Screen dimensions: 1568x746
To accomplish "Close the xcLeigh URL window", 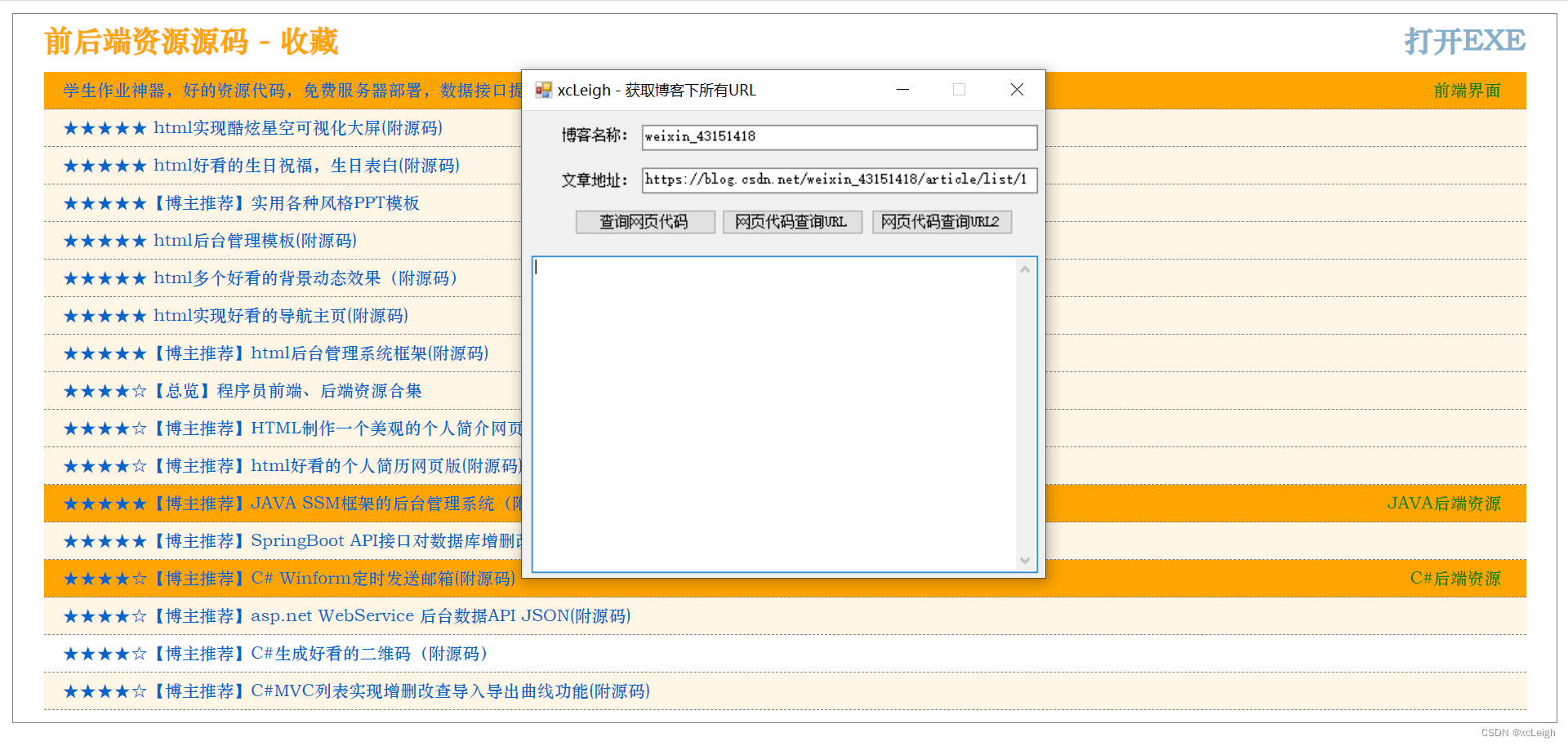I will click(1017, 90).
